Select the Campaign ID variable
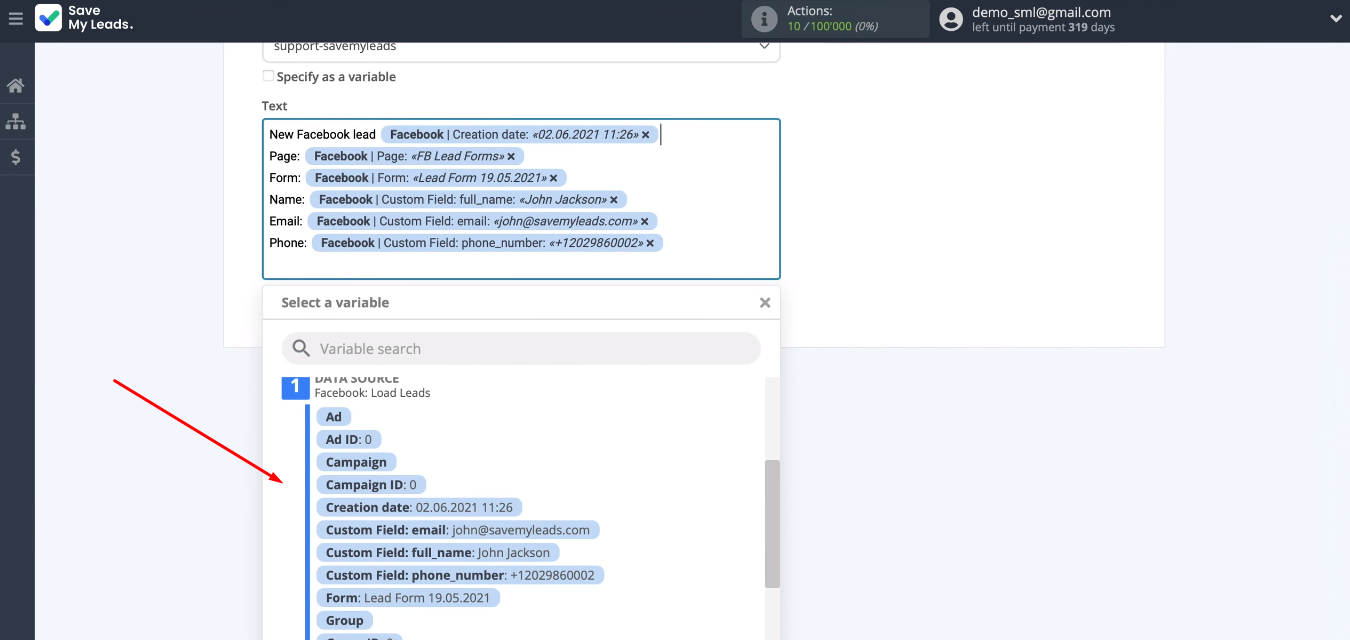 371,485
